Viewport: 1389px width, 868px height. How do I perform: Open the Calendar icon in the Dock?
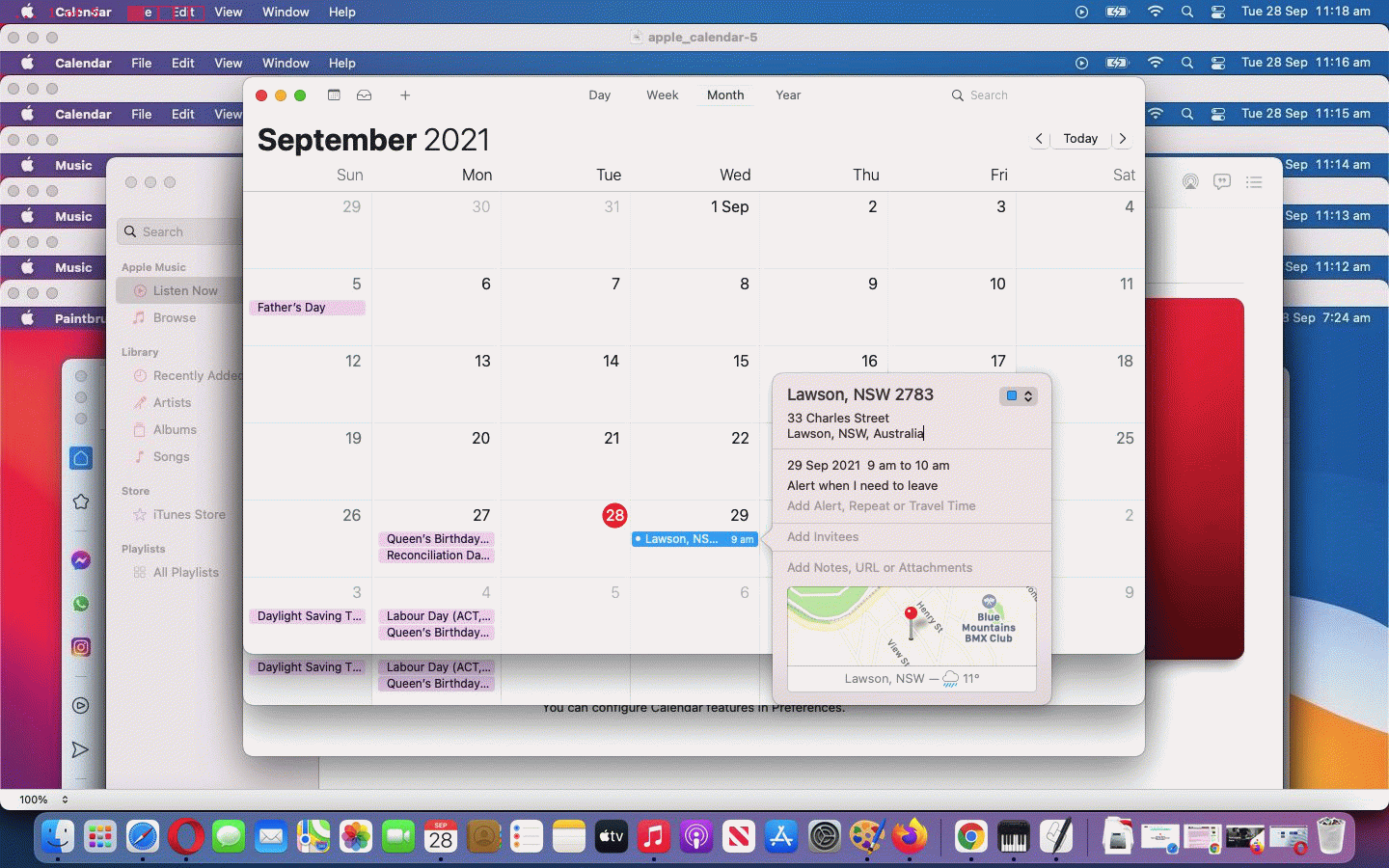tap(441, 837)
